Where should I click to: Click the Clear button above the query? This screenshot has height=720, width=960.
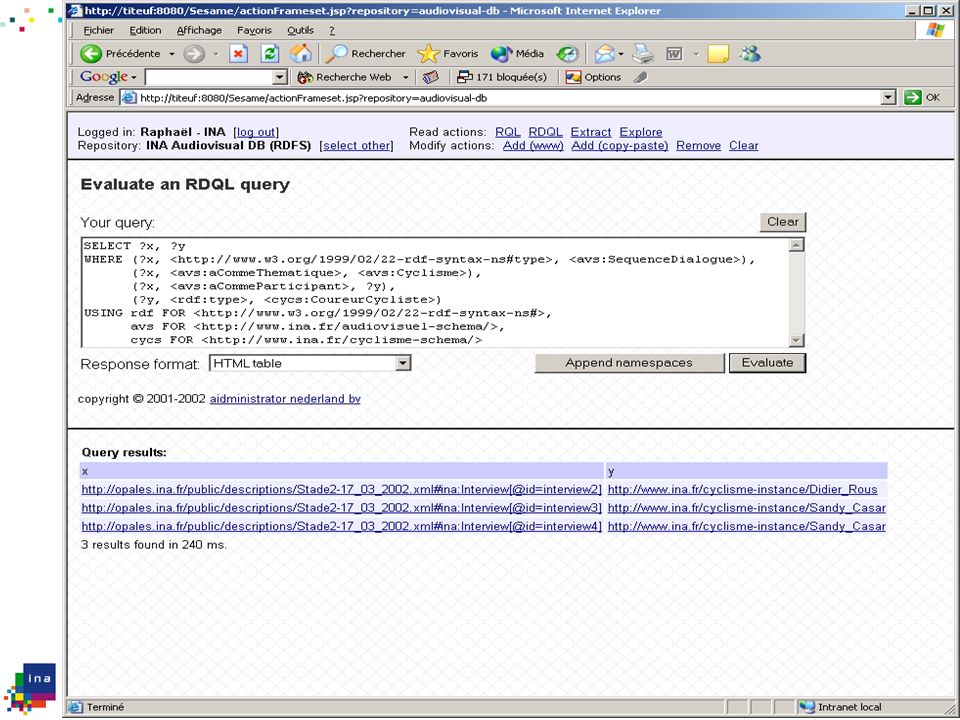782,222
